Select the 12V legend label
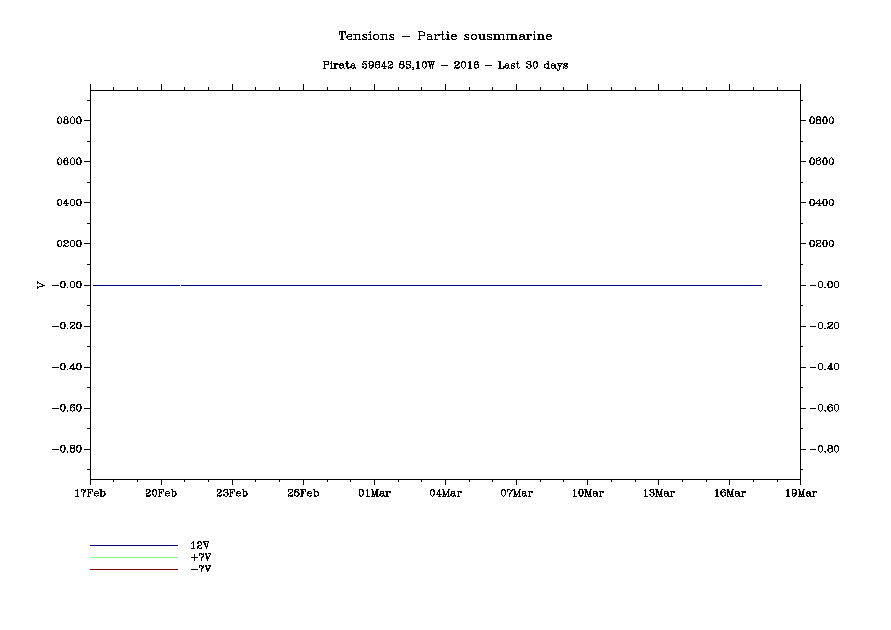 [200, 545]
